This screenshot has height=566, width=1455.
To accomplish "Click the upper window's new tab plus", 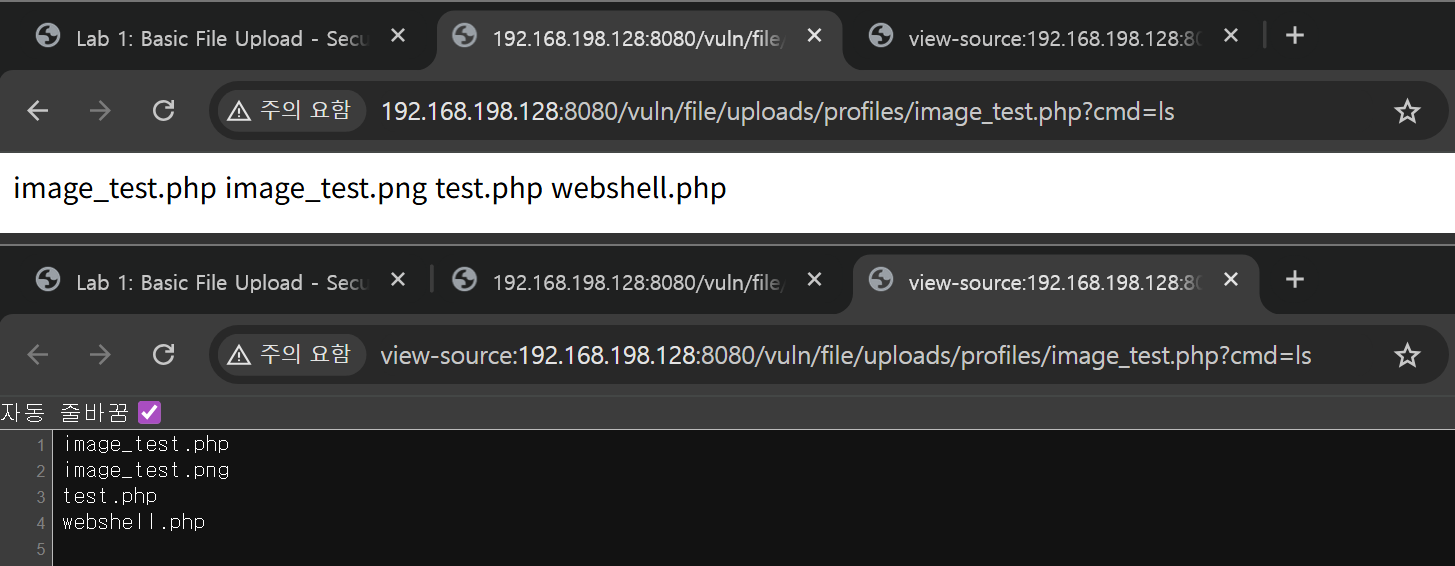I will (1295, 36).
